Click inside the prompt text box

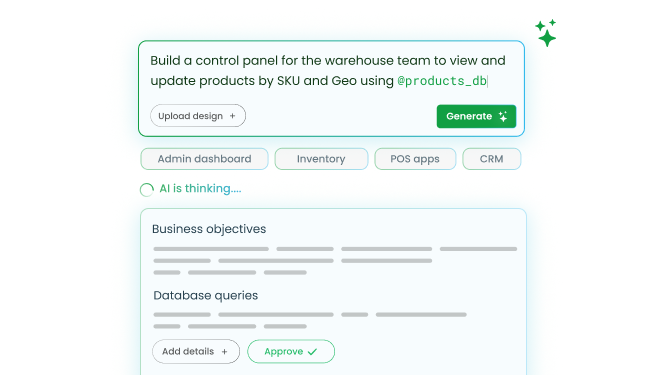click(x=331, y=88)
